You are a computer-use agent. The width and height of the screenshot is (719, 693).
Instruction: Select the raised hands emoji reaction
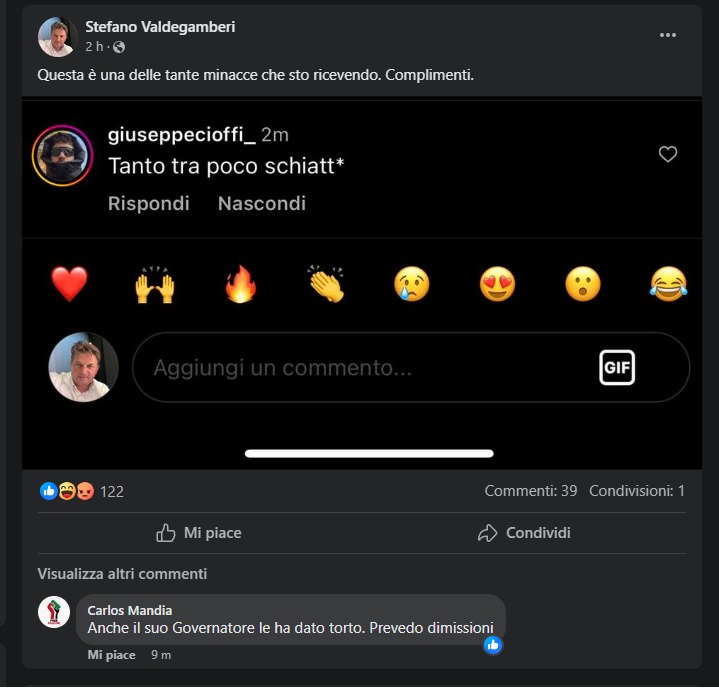[155, 286]
